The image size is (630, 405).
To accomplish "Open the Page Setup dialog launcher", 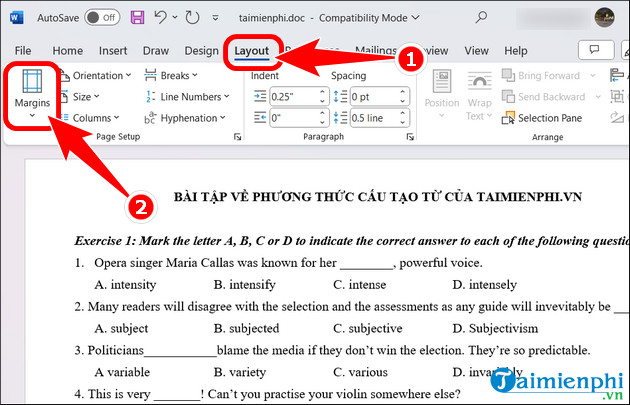I will 237,137.
